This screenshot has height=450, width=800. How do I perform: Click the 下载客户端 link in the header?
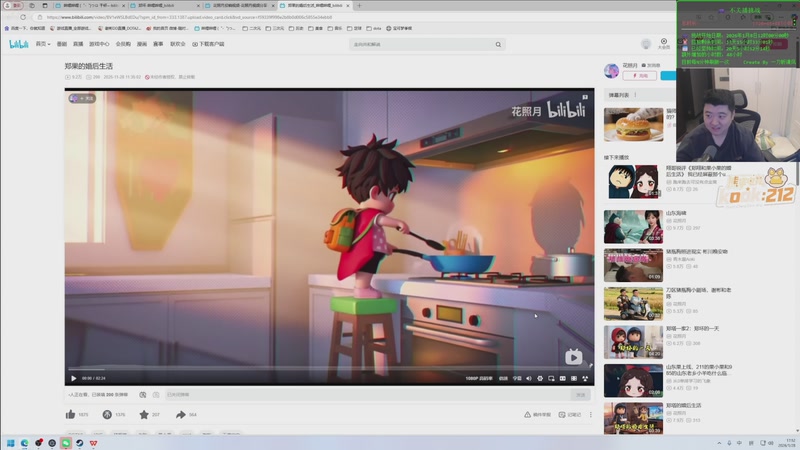(208, 44)
